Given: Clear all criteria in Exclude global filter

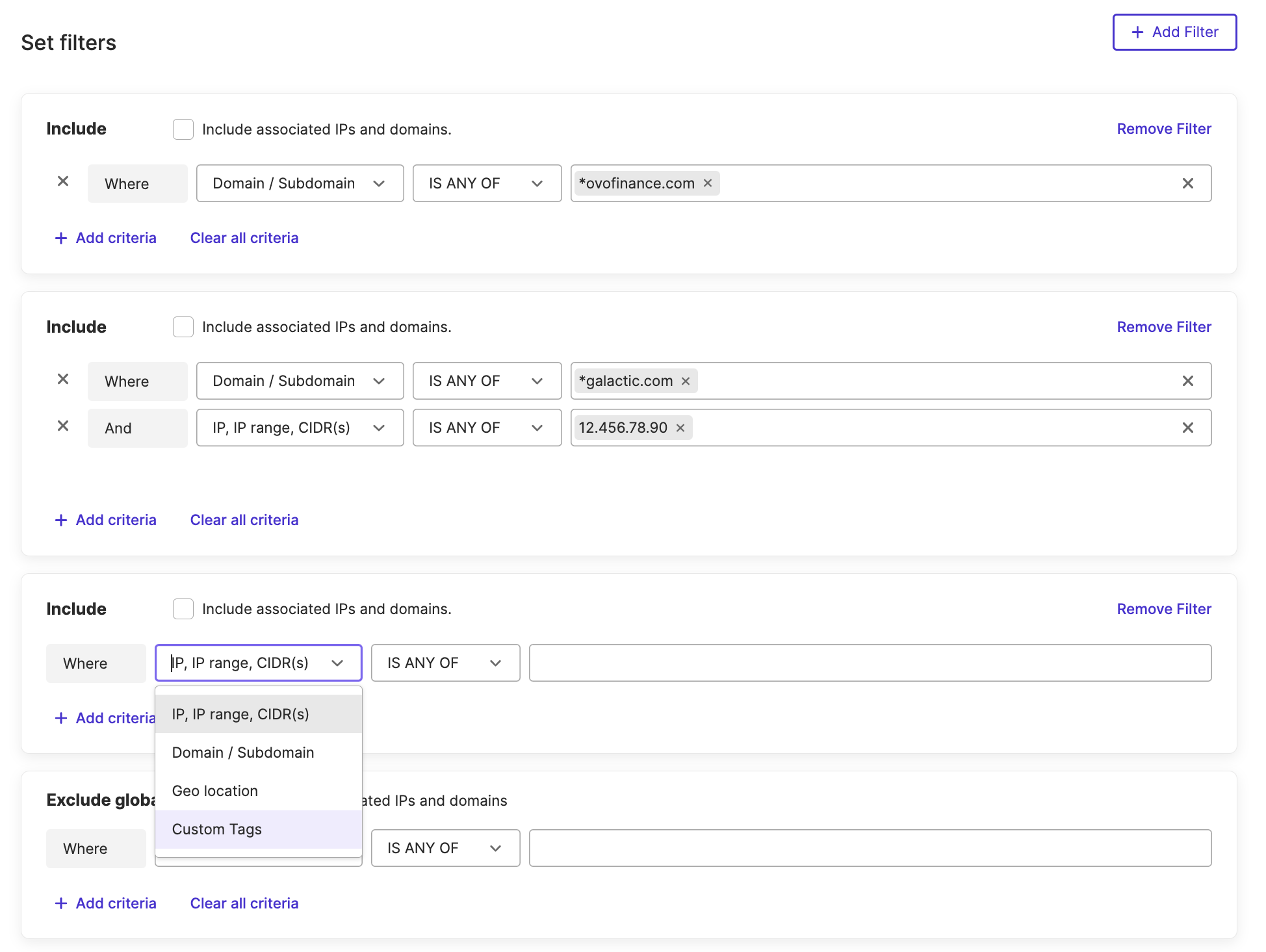Looking at the screenshot, I should pos(244,903).
